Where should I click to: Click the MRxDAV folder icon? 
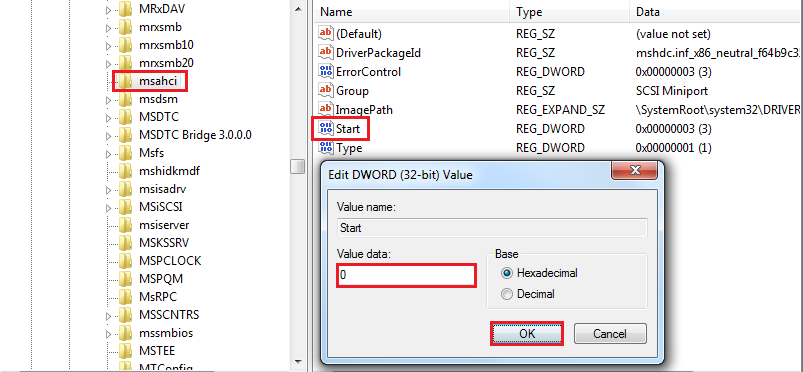coord(125,9)
